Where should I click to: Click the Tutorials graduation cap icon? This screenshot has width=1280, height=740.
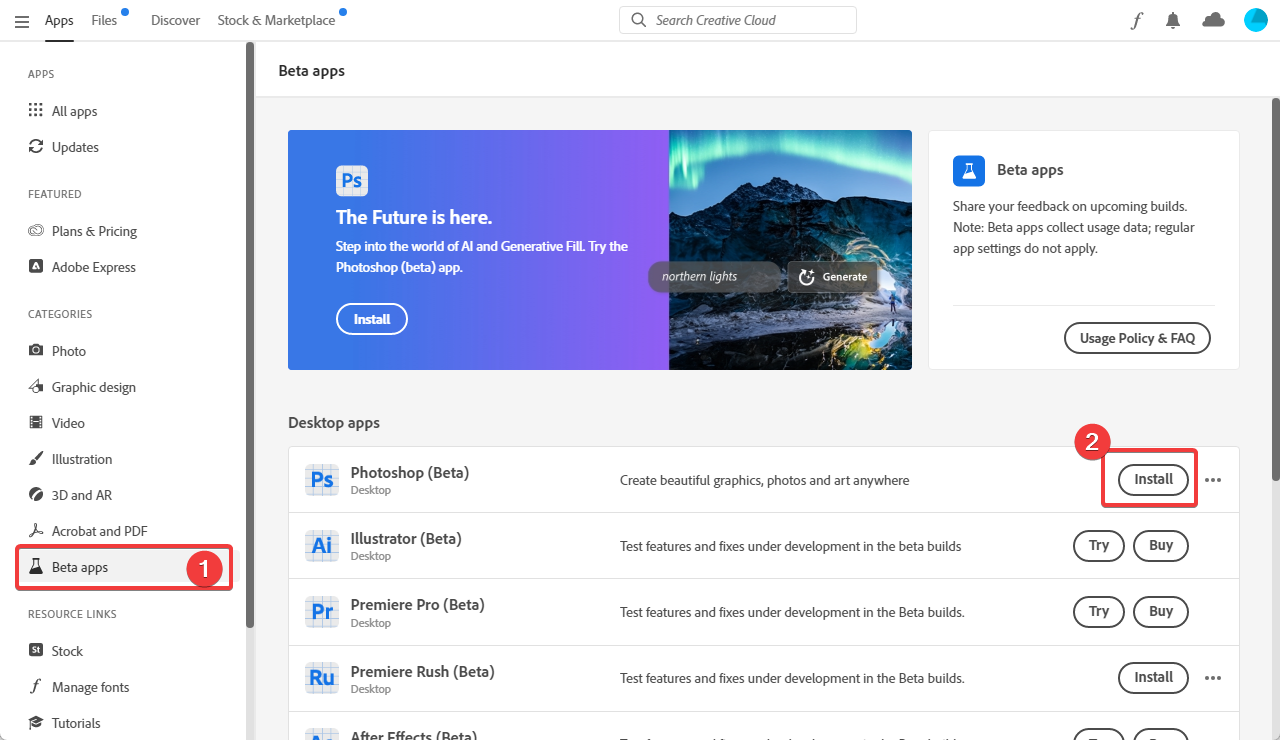36,722
